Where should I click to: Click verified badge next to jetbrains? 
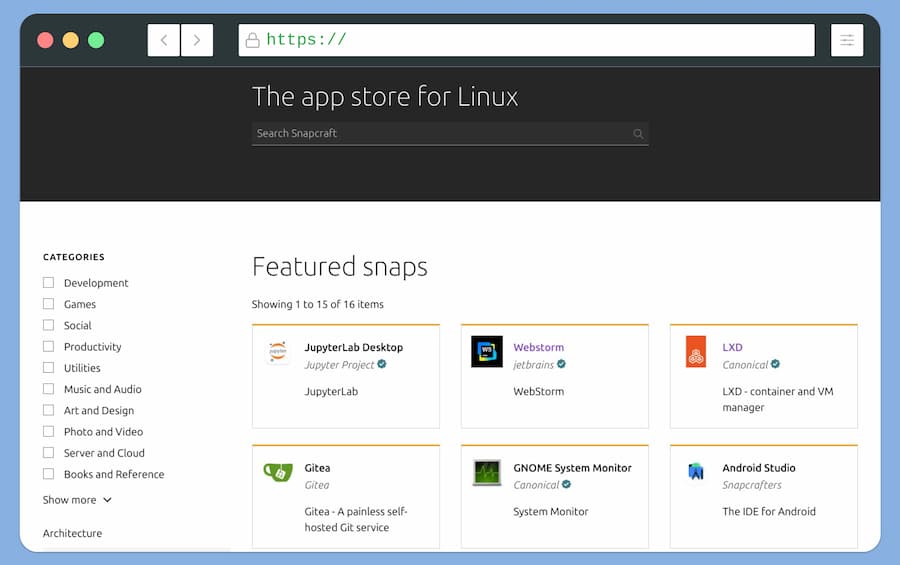point(561,364)
